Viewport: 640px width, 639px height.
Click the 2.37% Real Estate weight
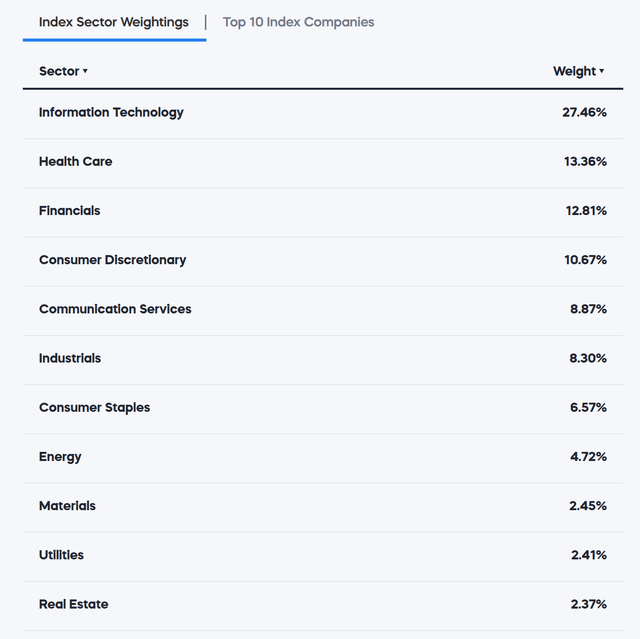pyautogui.click(x=588, y=604)
